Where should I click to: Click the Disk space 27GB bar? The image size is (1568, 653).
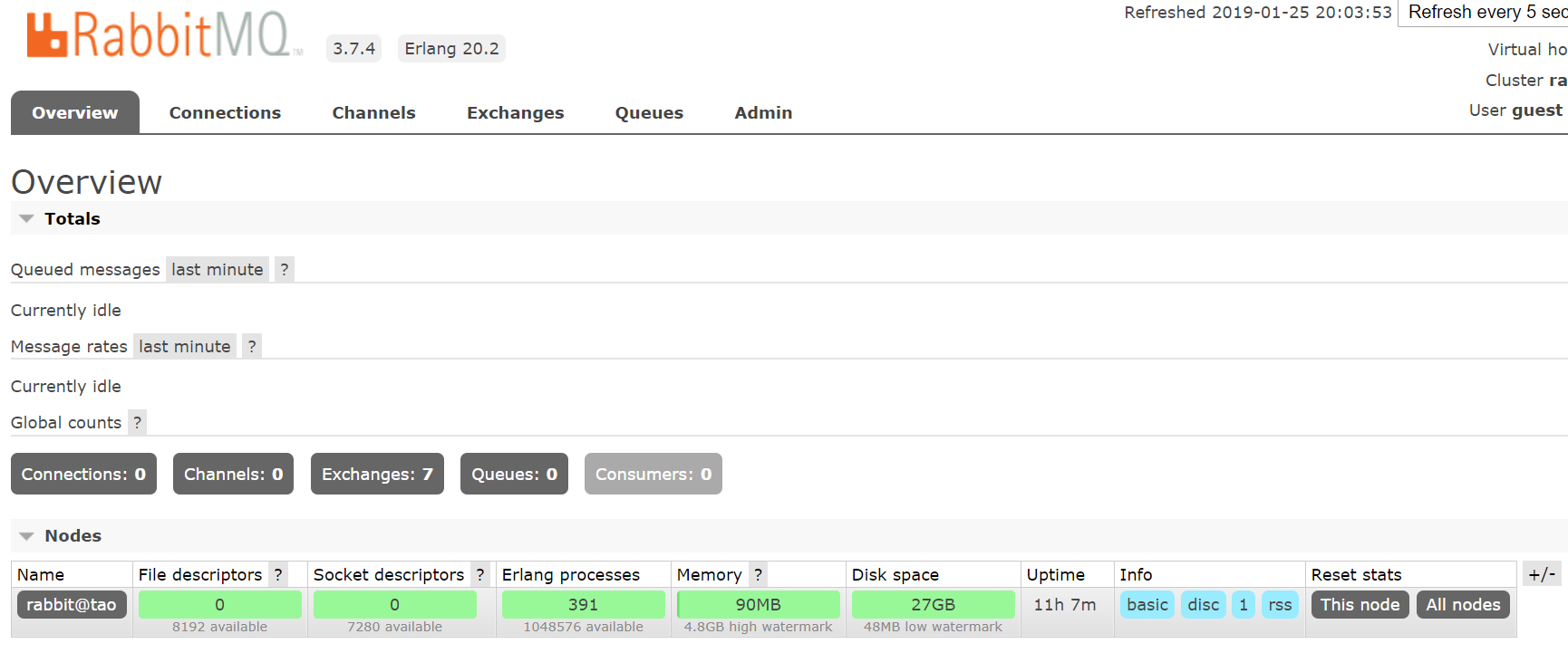click(933, 604)
